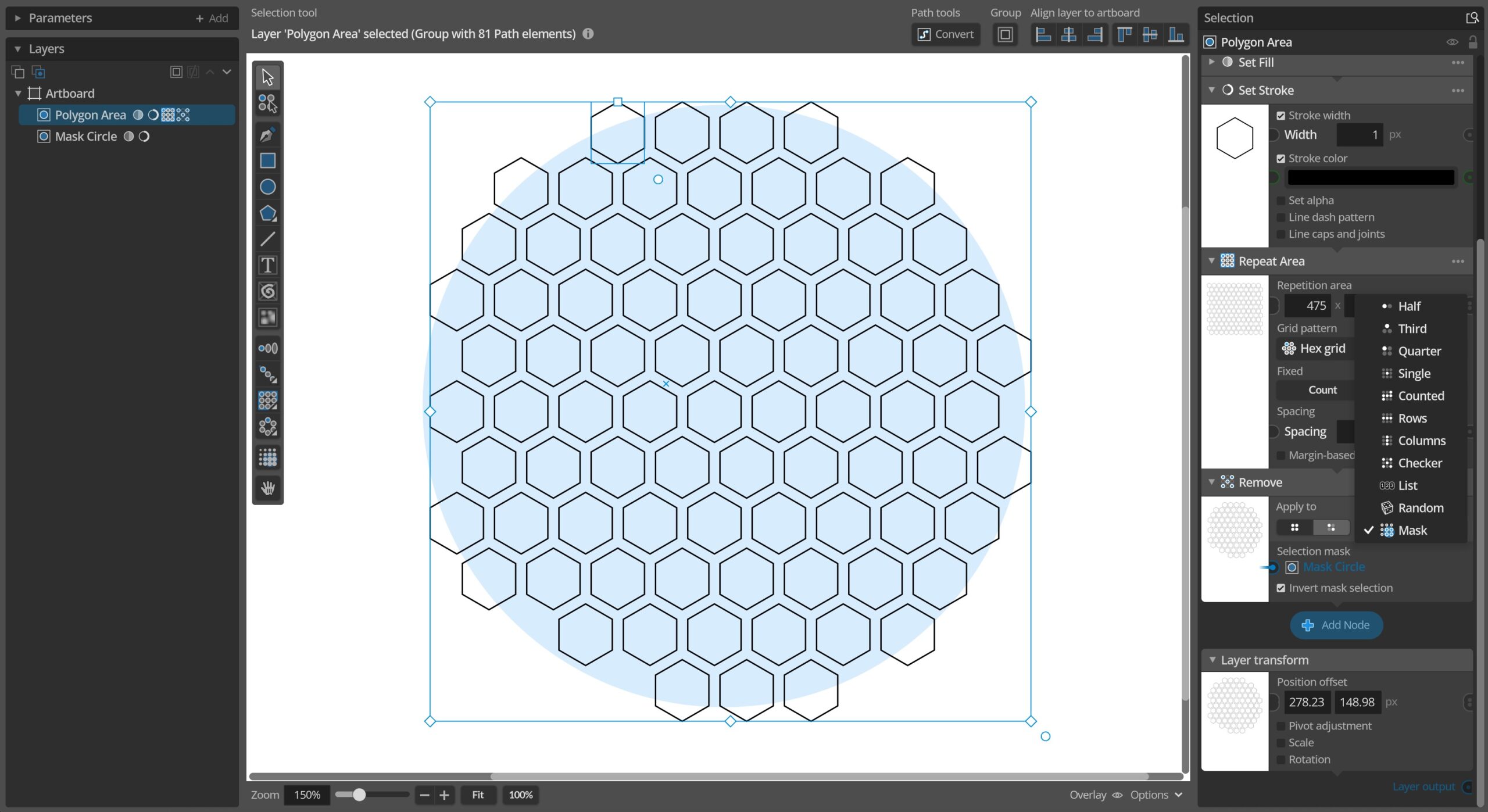
Task: Select Random in the dropdown list
Action: tap(1420, 508)
